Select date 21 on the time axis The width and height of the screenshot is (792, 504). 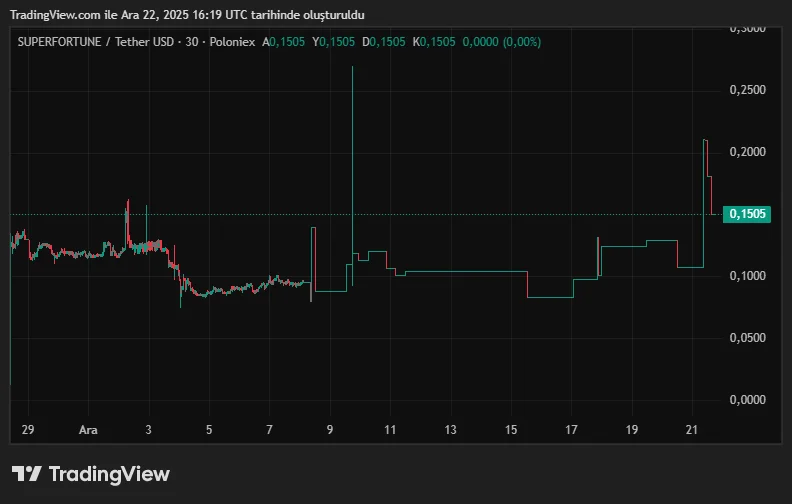(x=692, y=430)
